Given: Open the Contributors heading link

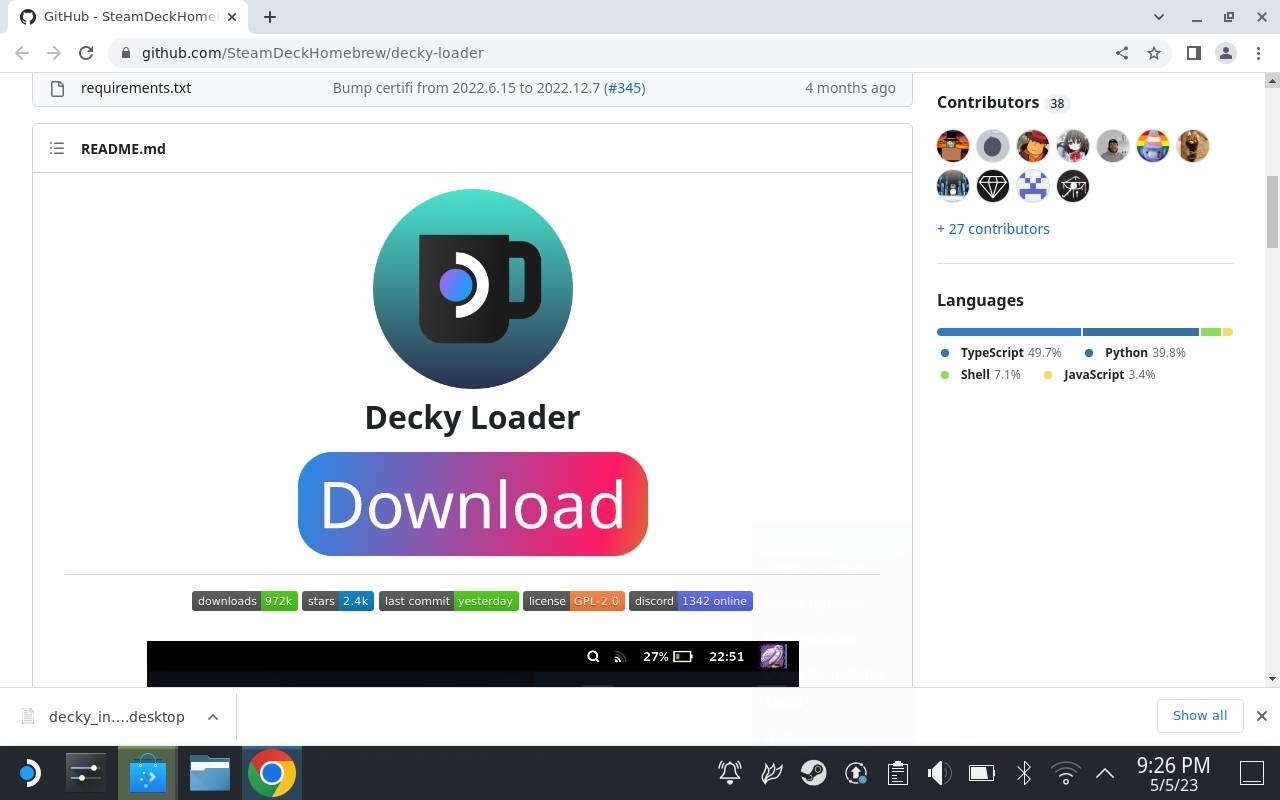Looking at the screenshot, I should (988, 102).
